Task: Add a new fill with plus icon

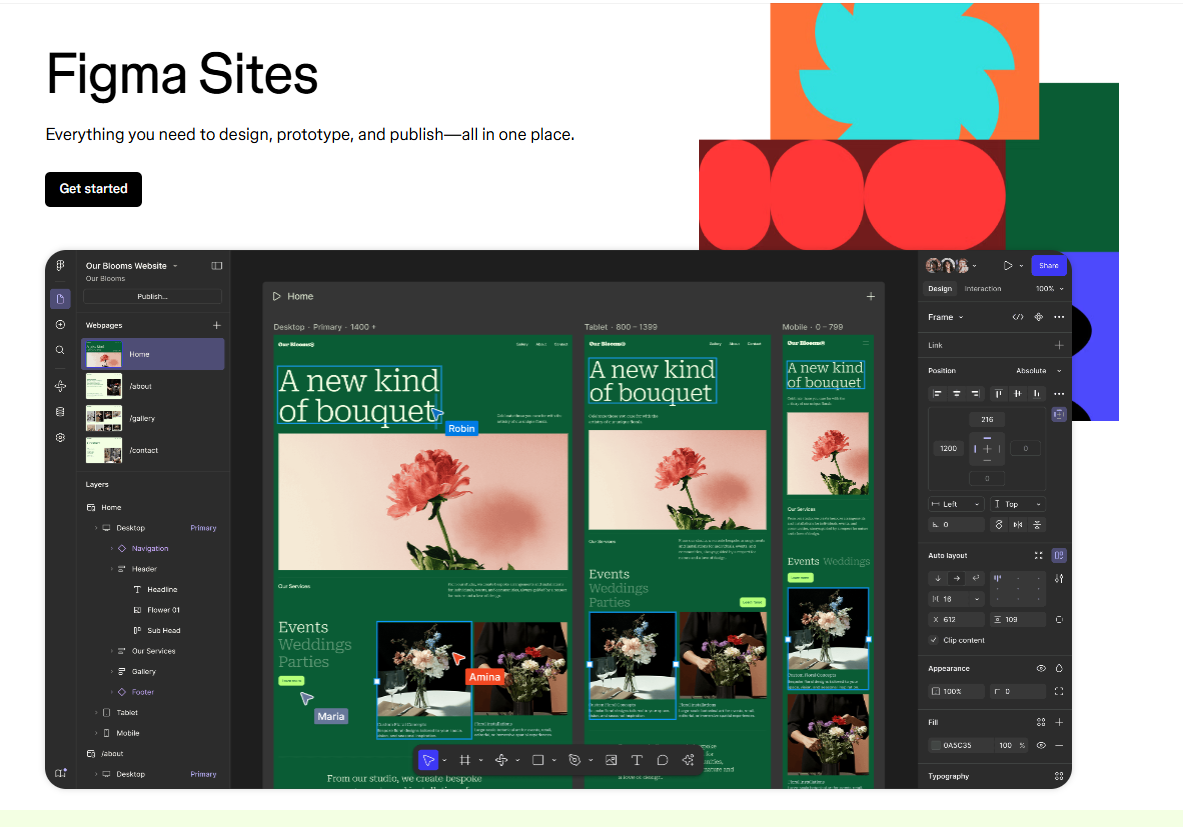Action: pos(1059,722)
